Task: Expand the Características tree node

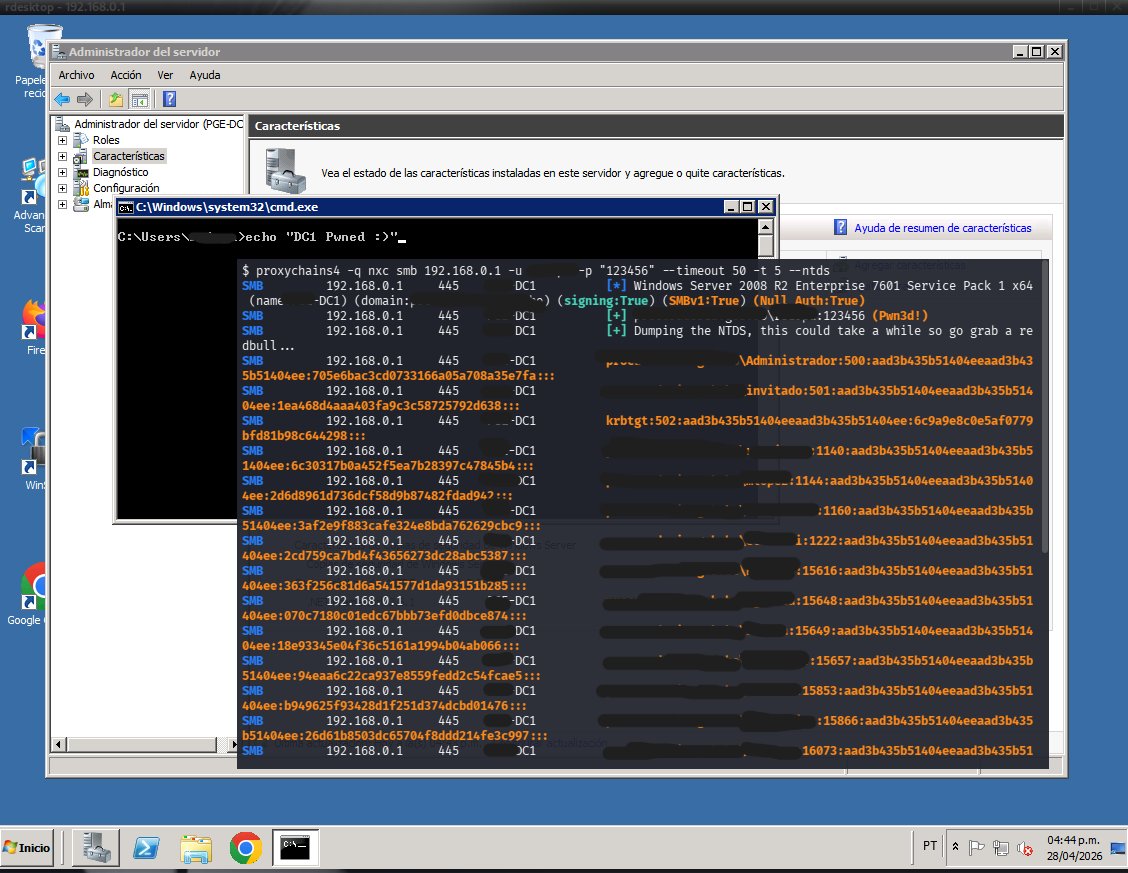Action: (63, 156)
